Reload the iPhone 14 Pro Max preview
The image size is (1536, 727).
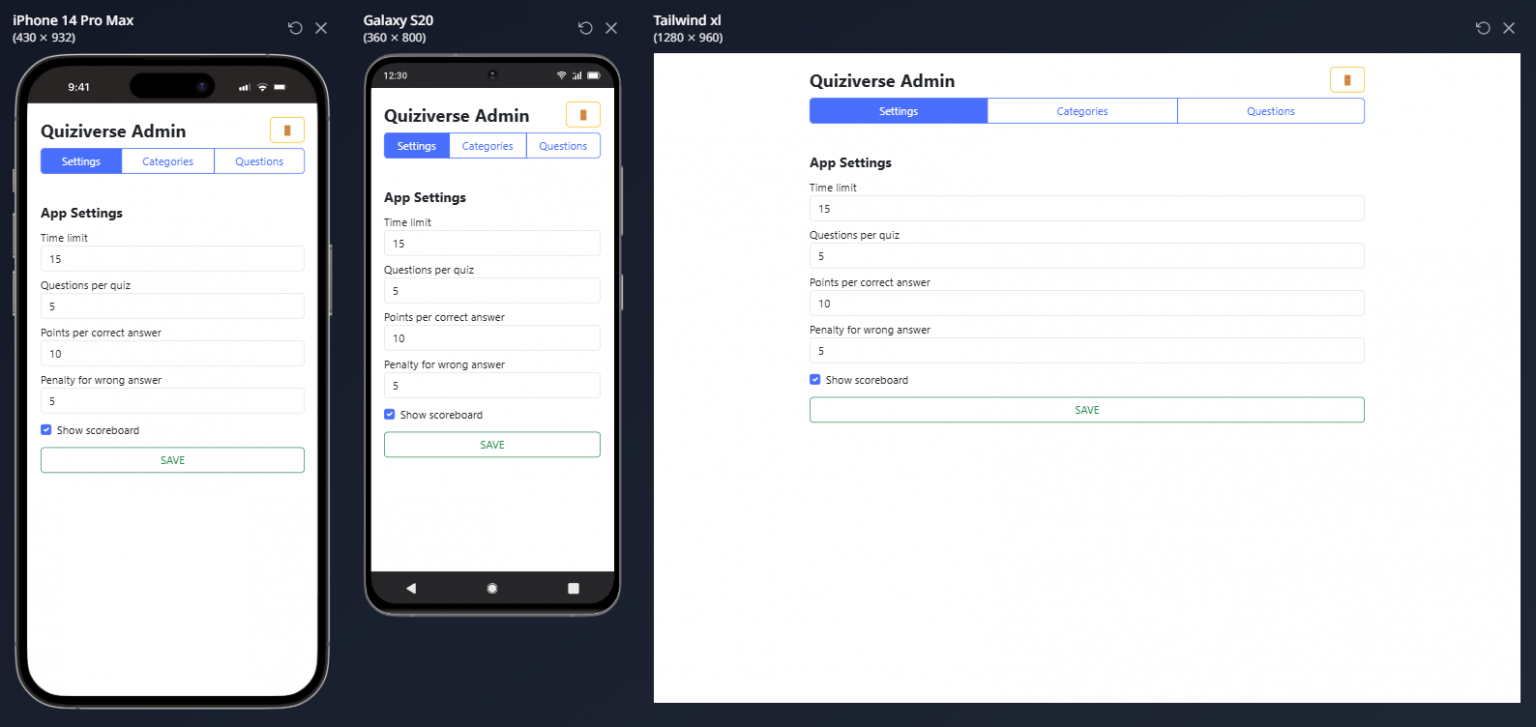point(295,27)
